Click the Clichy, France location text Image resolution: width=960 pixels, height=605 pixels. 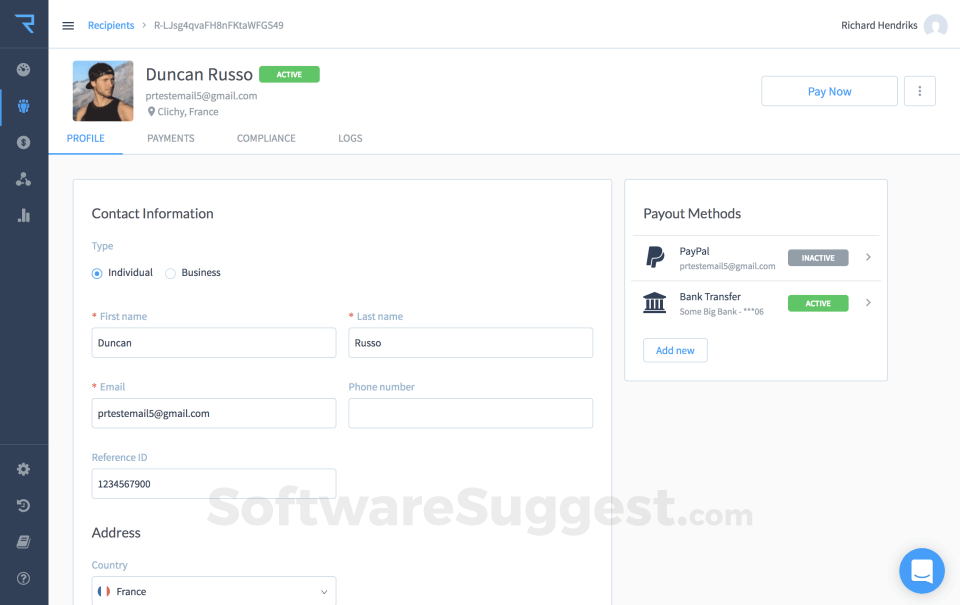coord(188,111)
